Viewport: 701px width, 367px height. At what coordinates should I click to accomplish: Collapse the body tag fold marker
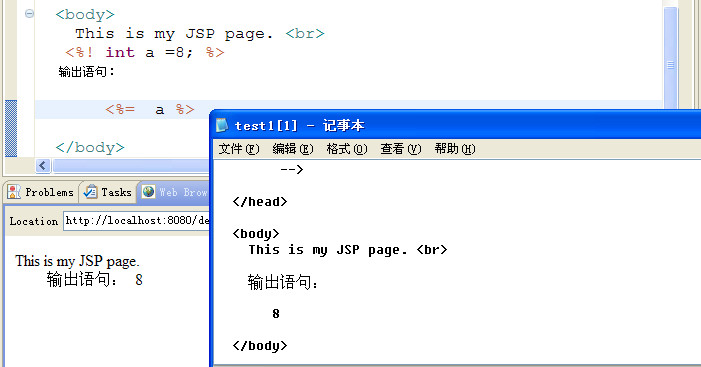pos(29,14)
